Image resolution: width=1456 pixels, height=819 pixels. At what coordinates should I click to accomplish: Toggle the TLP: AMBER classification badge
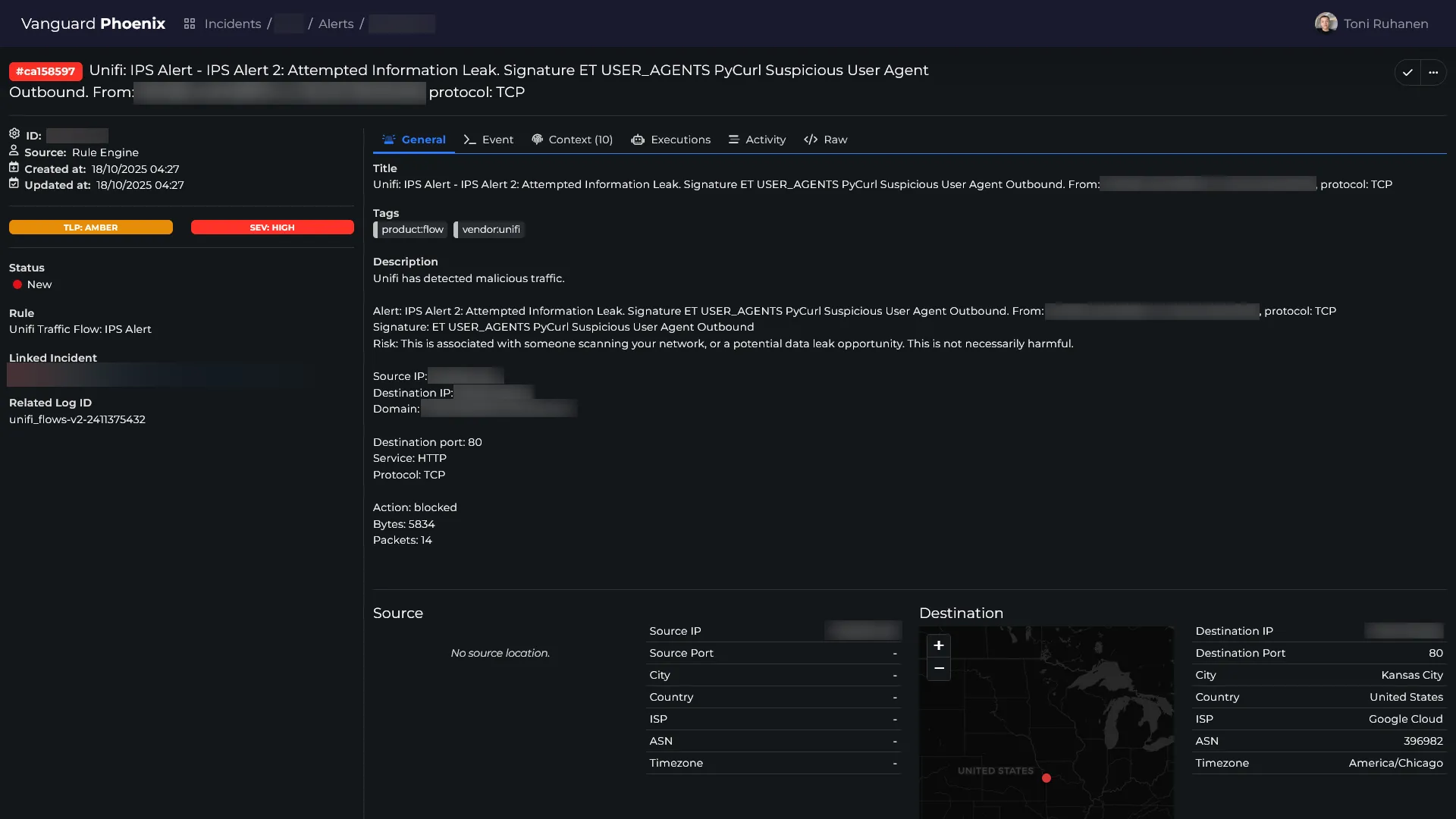(90, 227)
